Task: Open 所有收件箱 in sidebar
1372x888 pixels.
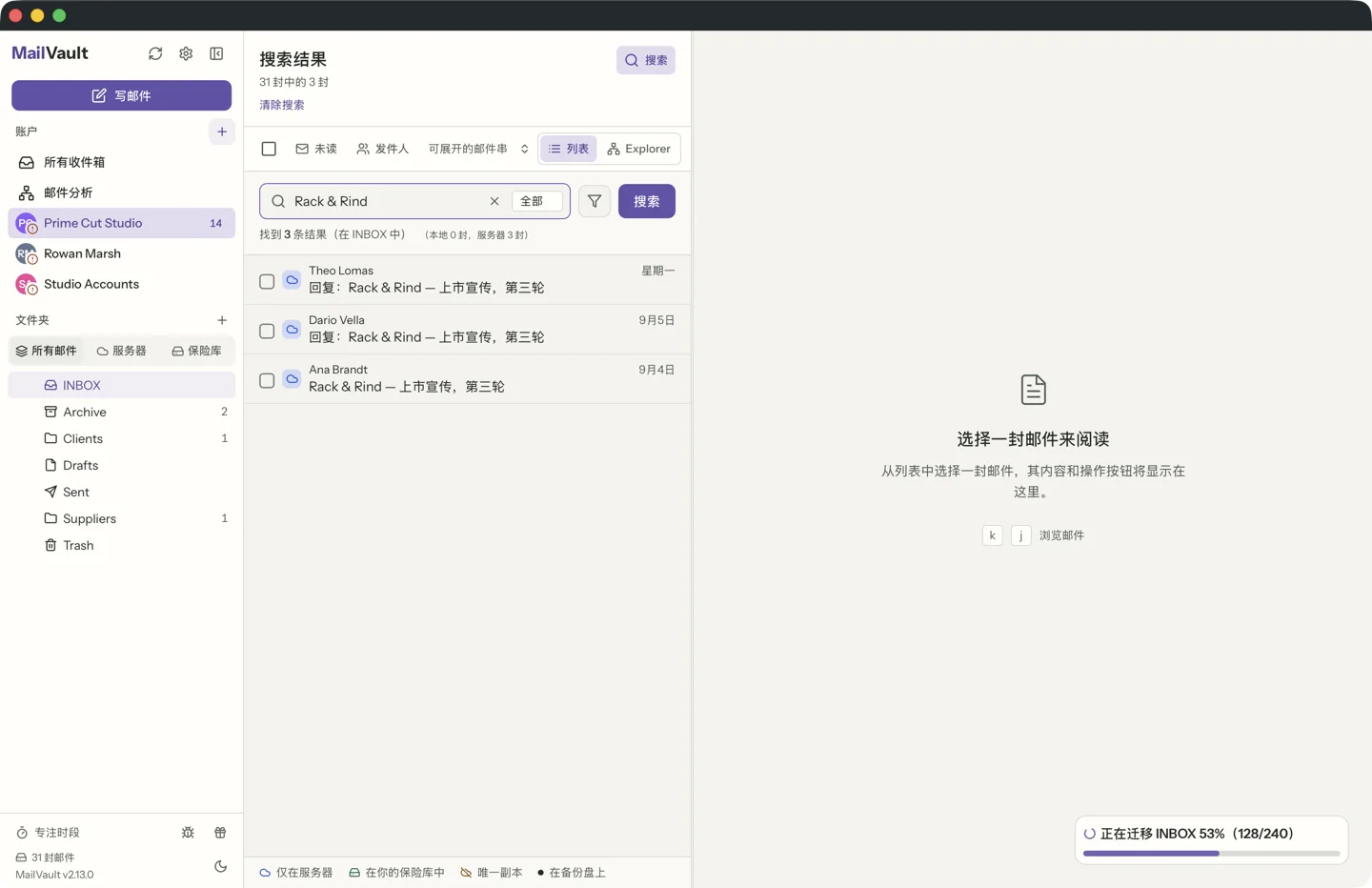Action: click(x=121, y=162)
